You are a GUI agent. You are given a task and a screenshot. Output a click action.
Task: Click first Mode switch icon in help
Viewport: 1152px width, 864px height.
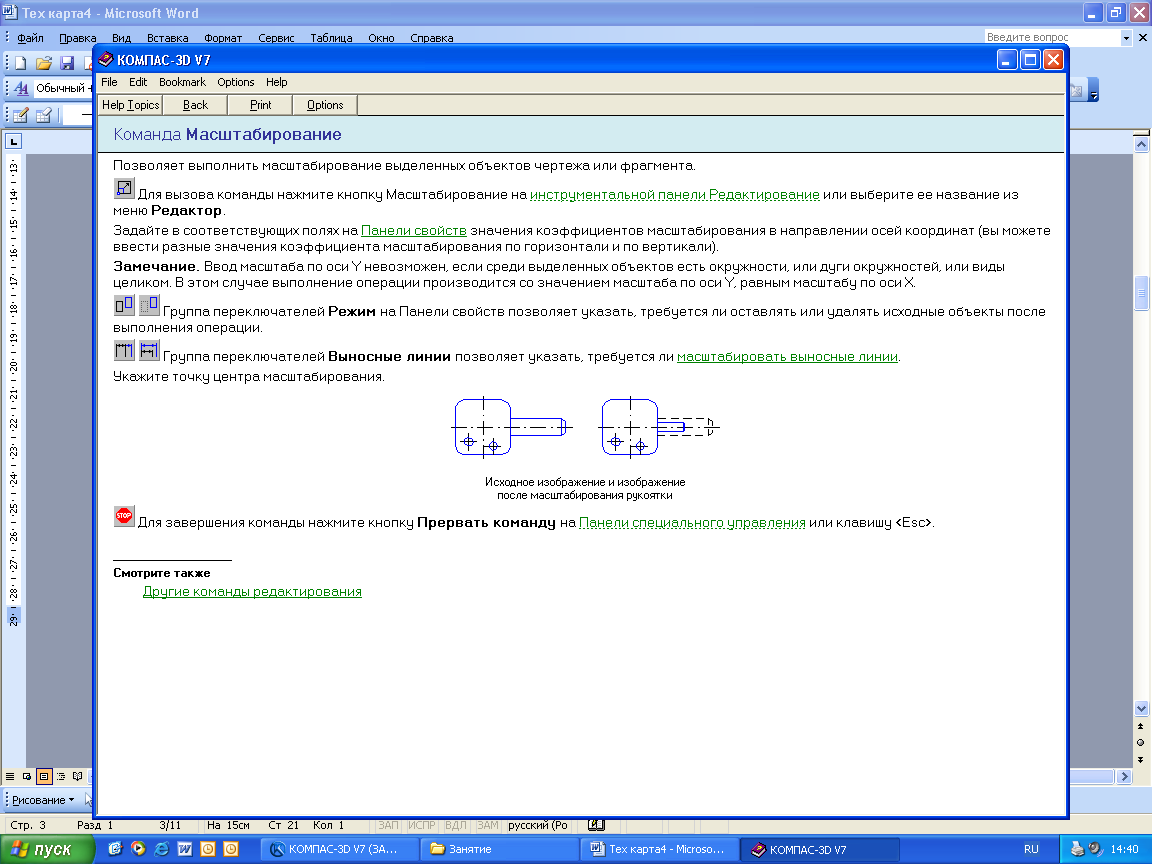pos(124,305)
